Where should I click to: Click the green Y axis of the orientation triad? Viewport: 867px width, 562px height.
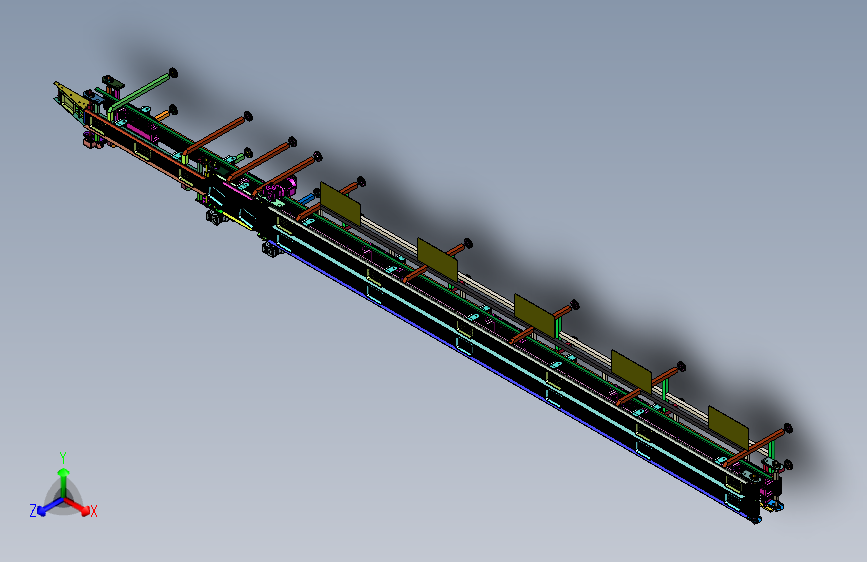pos(64,482)
